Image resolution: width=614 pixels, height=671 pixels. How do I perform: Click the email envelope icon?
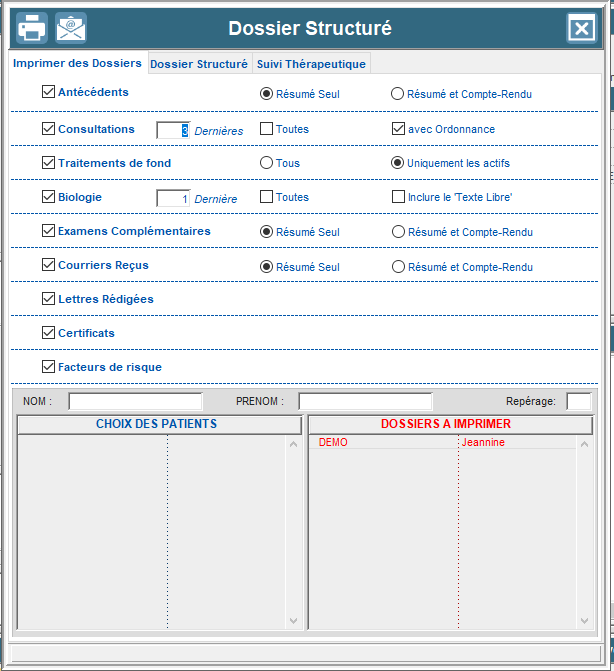pos(71,28)
